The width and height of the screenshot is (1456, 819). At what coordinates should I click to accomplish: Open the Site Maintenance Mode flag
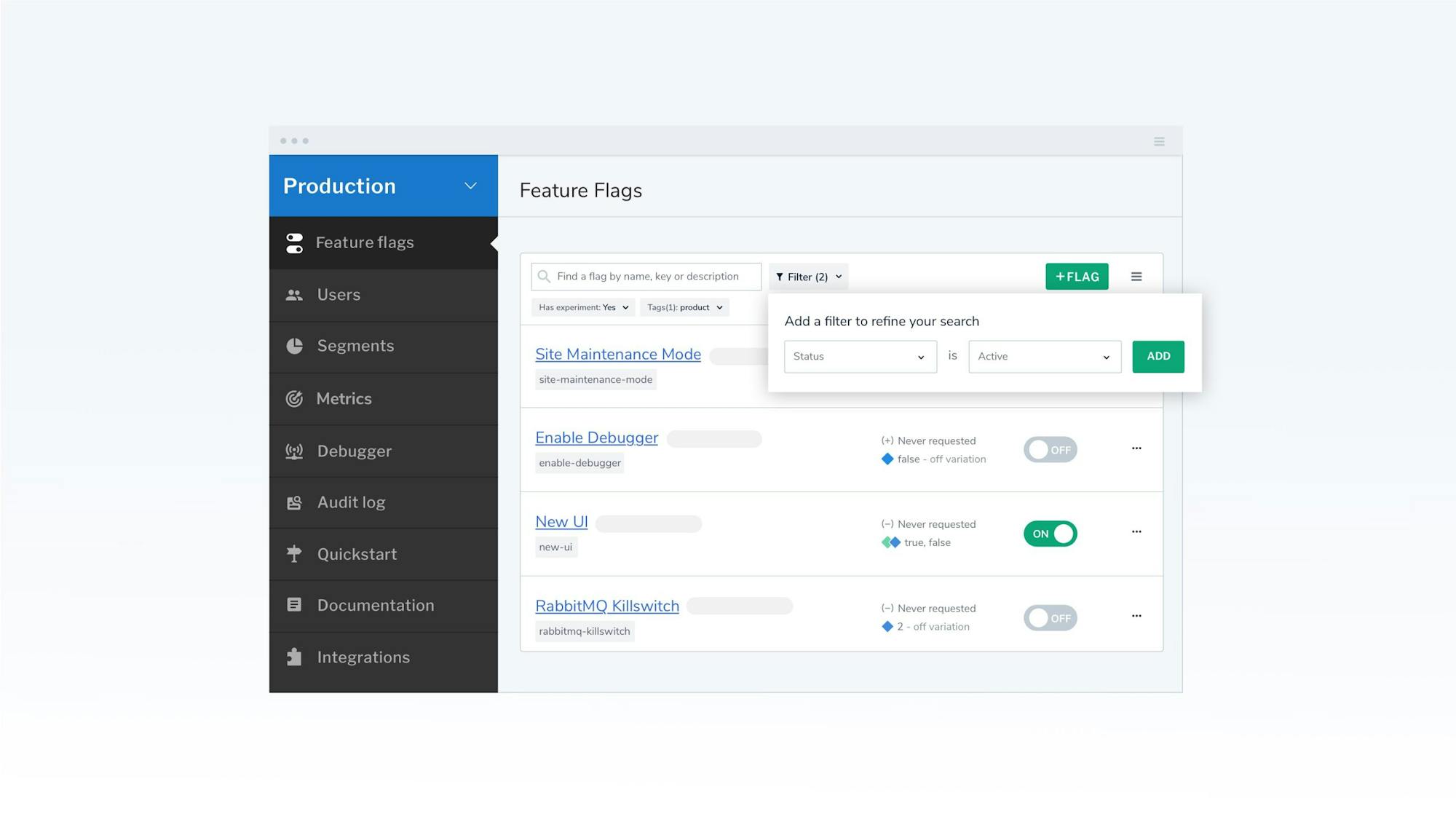pos(617,354)
